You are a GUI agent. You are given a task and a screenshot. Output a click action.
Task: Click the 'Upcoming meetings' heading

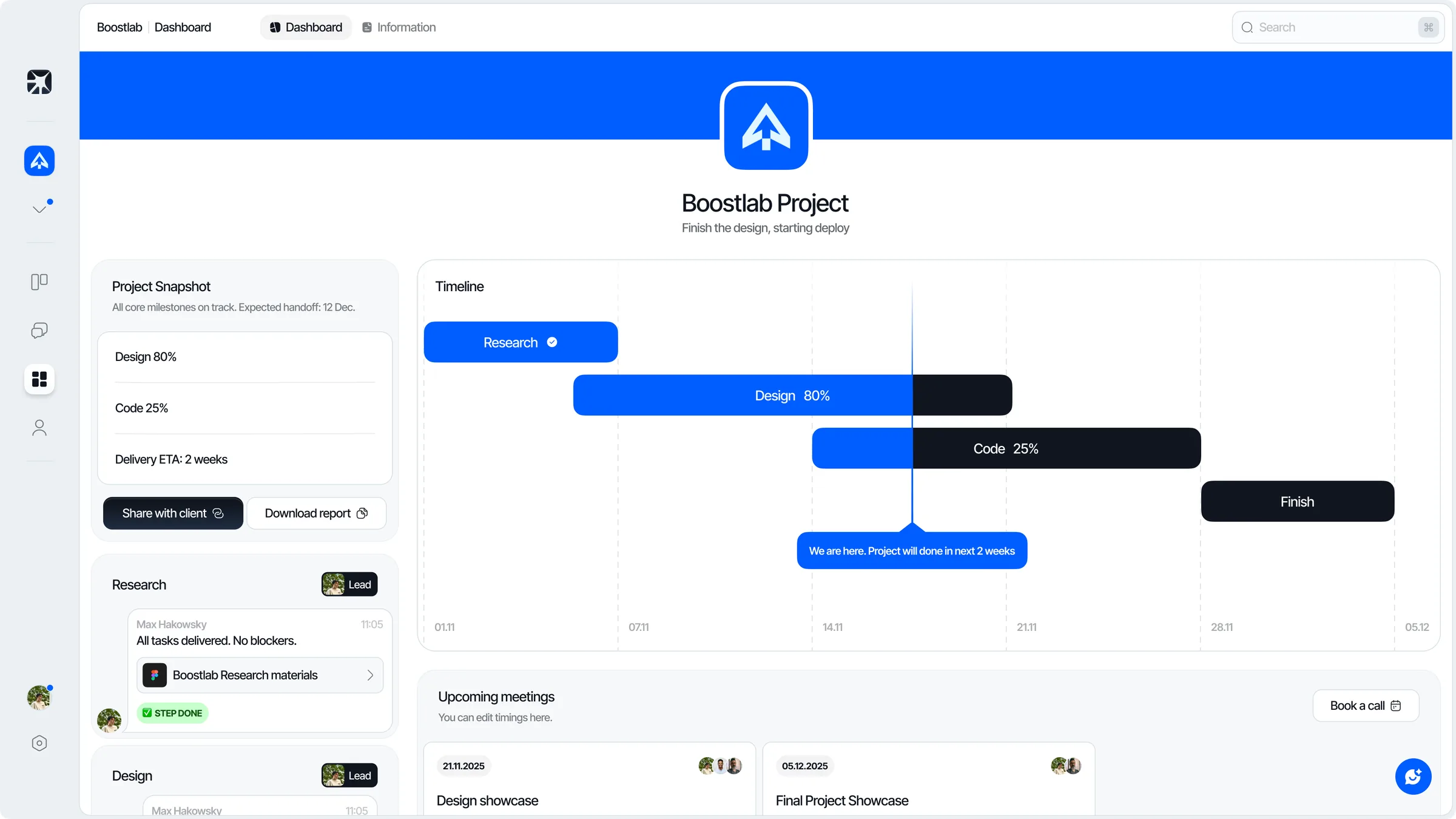496,696
